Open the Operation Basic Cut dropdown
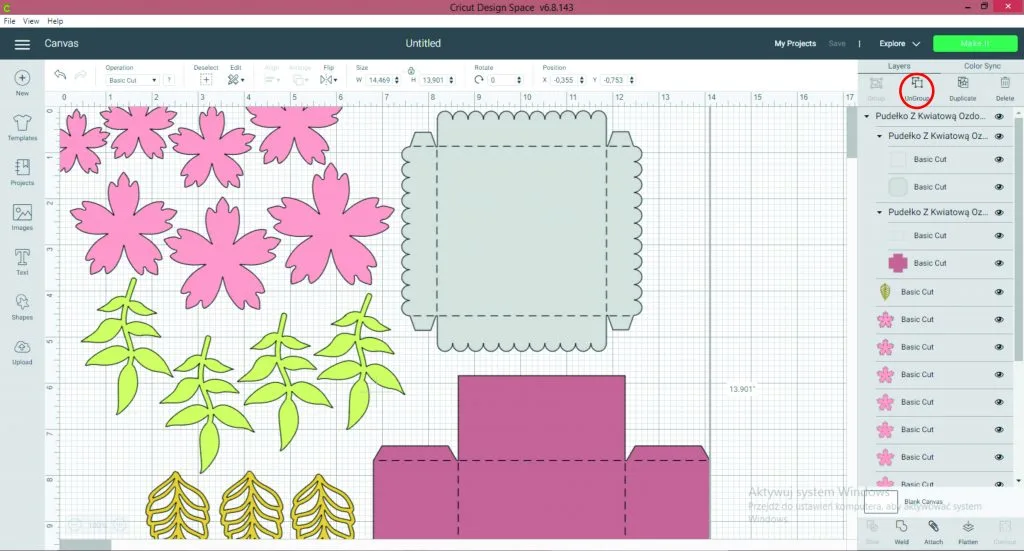The width and height of the screenshot is (1024, 551). (x=133, y=80)
